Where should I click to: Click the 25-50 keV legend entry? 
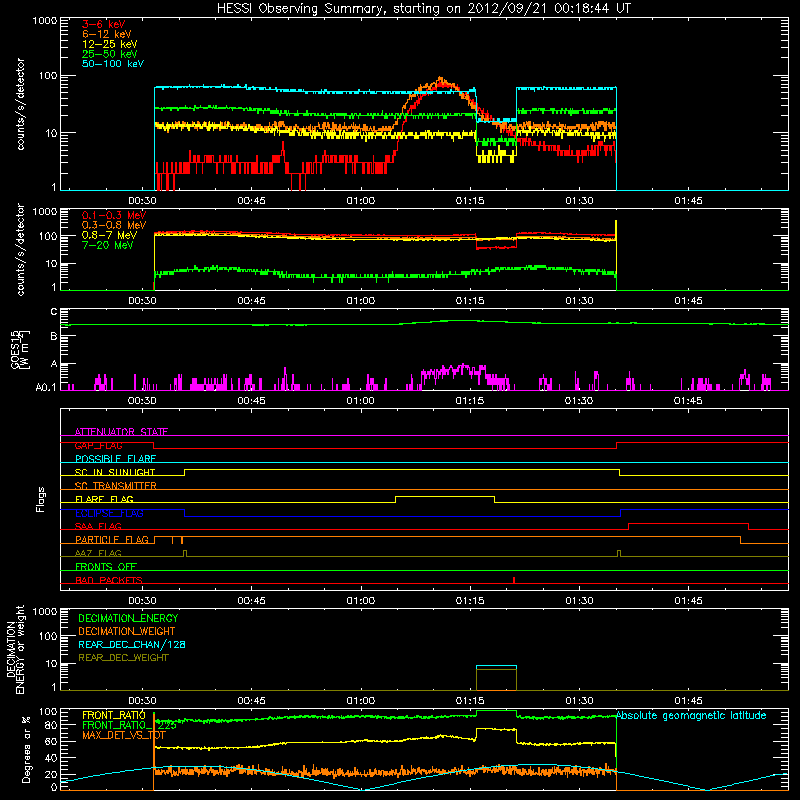point(110,54)
